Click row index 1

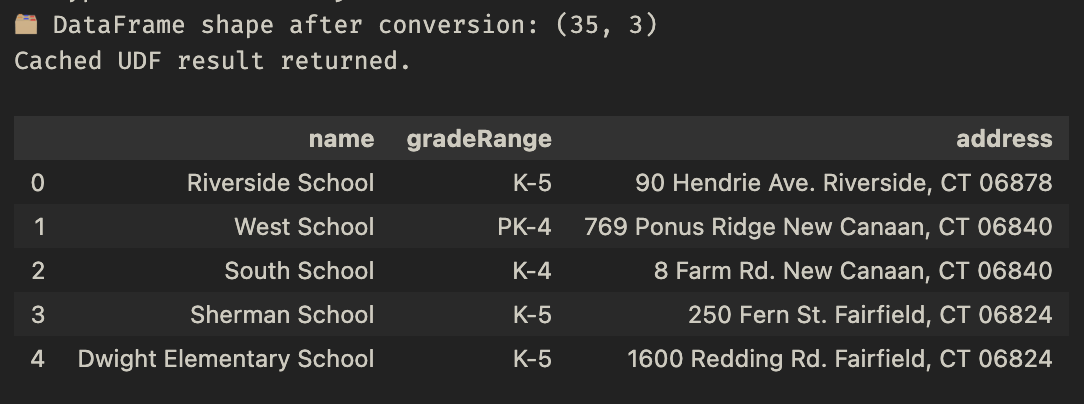click(39, 226)
